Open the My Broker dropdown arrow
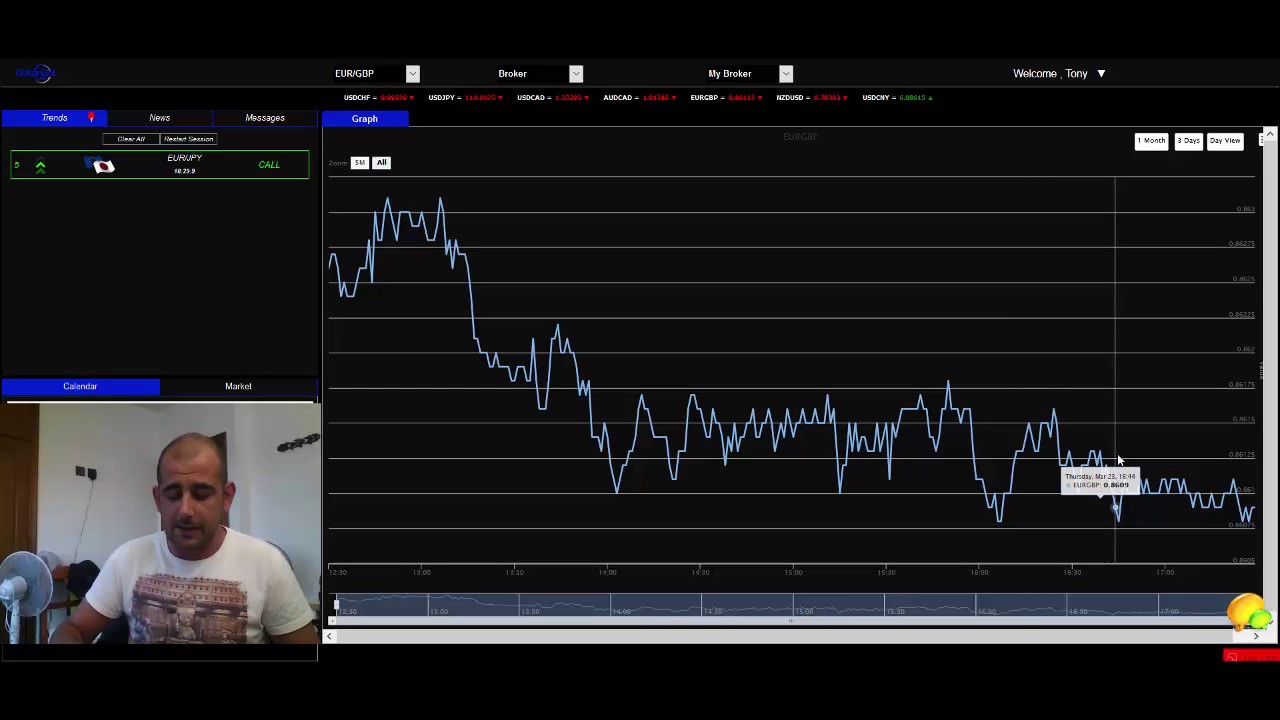The image size is (1280, 720). (x=786, y=73)
